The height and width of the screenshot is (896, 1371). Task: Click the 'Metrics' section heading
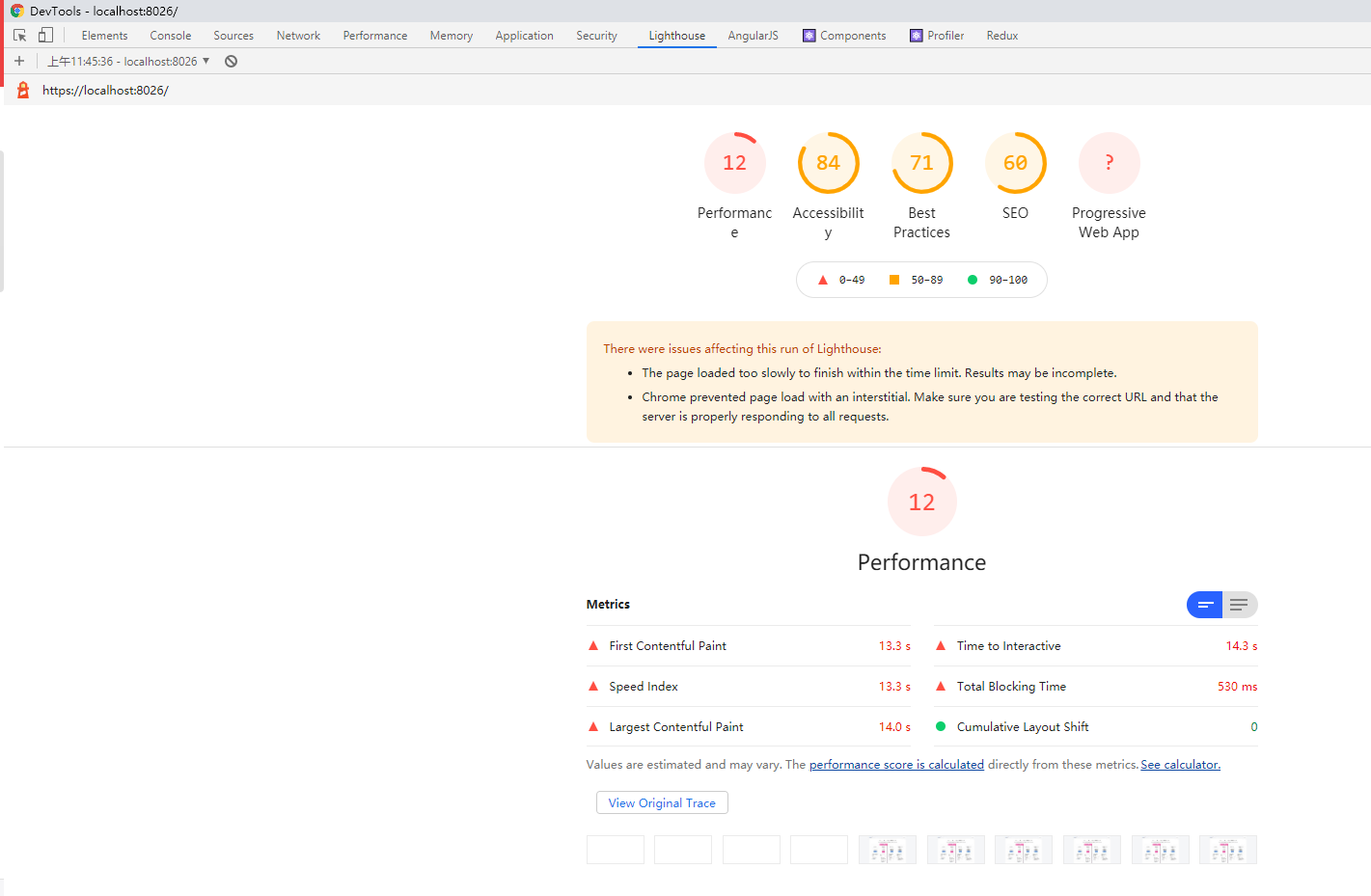(608, 605)
